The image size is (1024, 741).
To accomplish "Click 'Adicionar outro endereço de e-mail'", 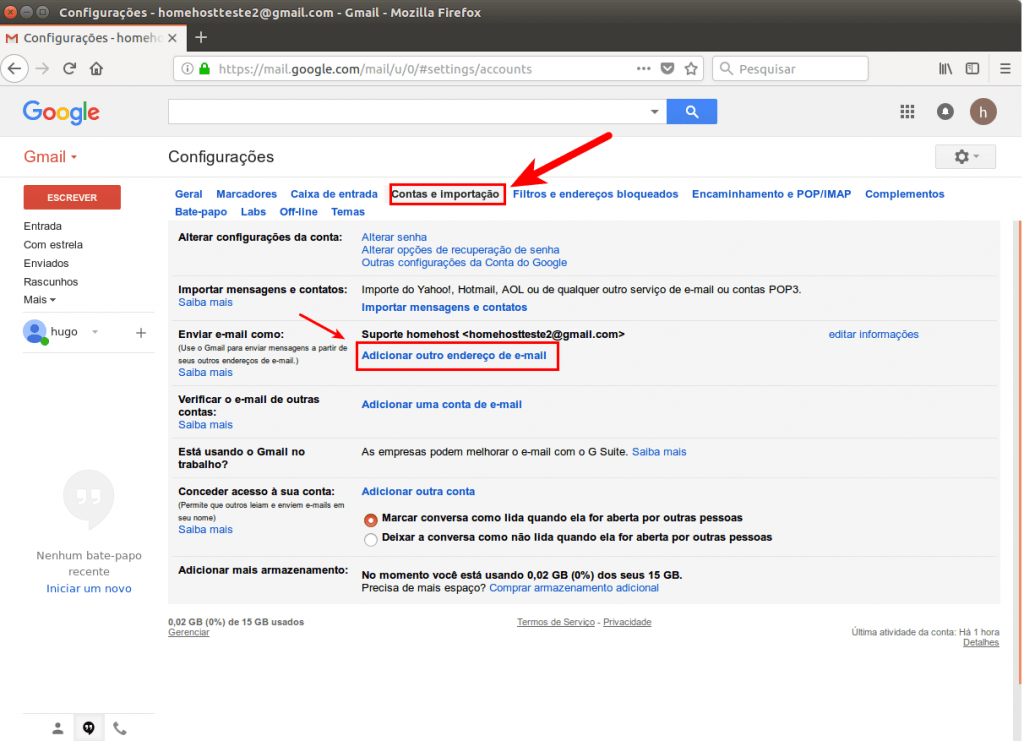I will (x=457, y=356).
